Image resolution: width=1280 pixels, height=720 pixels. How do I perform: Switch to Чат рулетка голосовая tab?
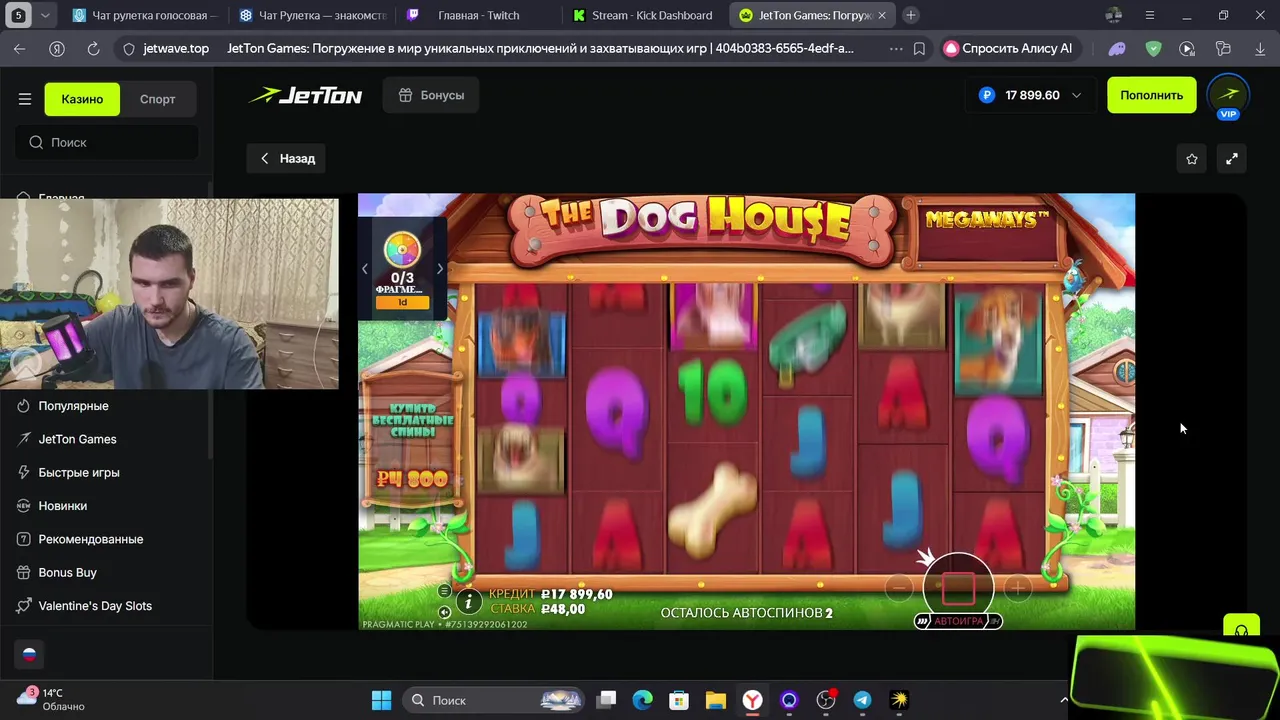144,15
